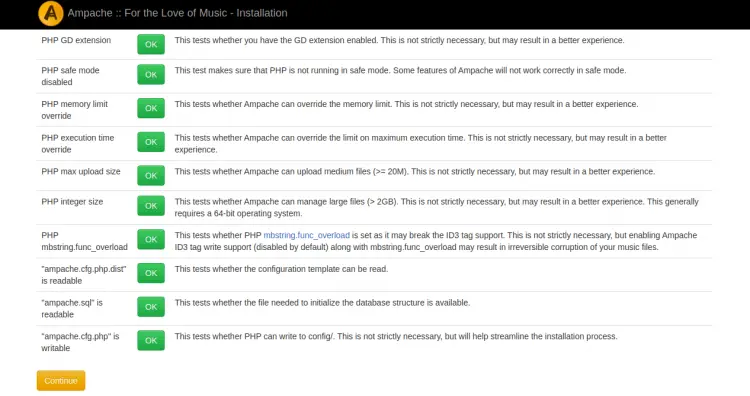
Task: Click OK badge for PHP safe mode disabled
Action: pos(151,75)
